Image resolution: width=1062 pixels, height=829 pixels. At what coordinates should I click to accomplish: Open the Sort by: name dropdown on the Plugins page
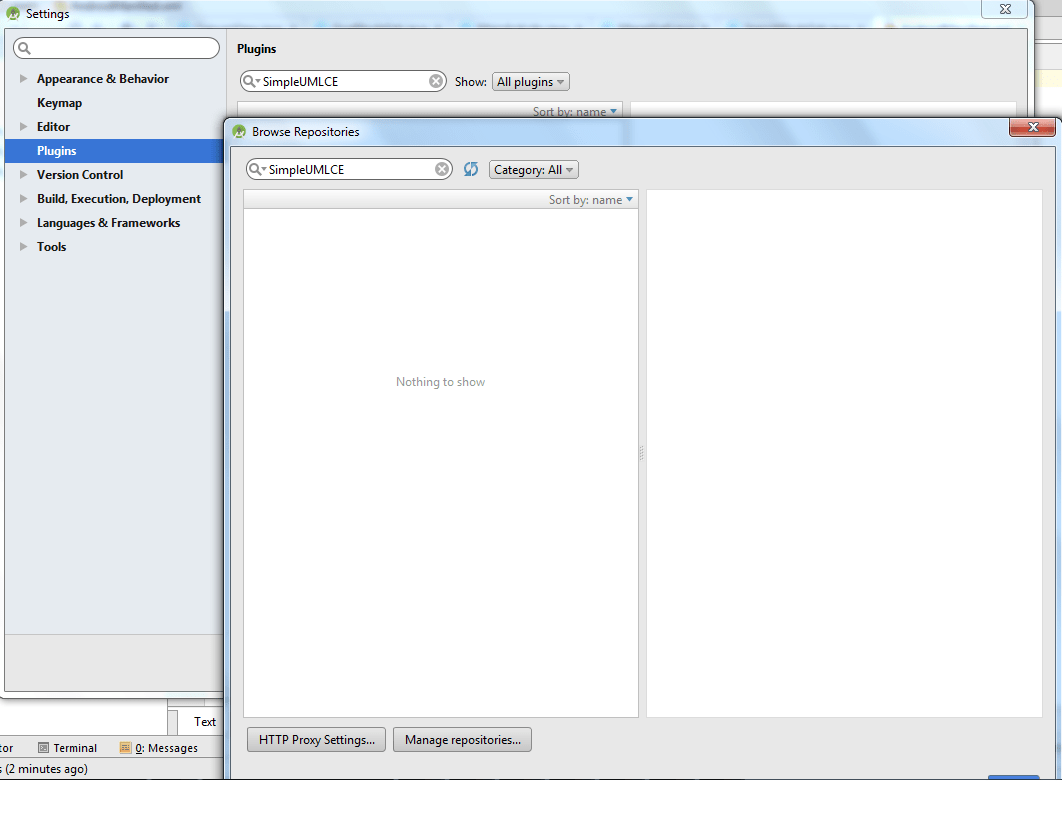point(575,111)
